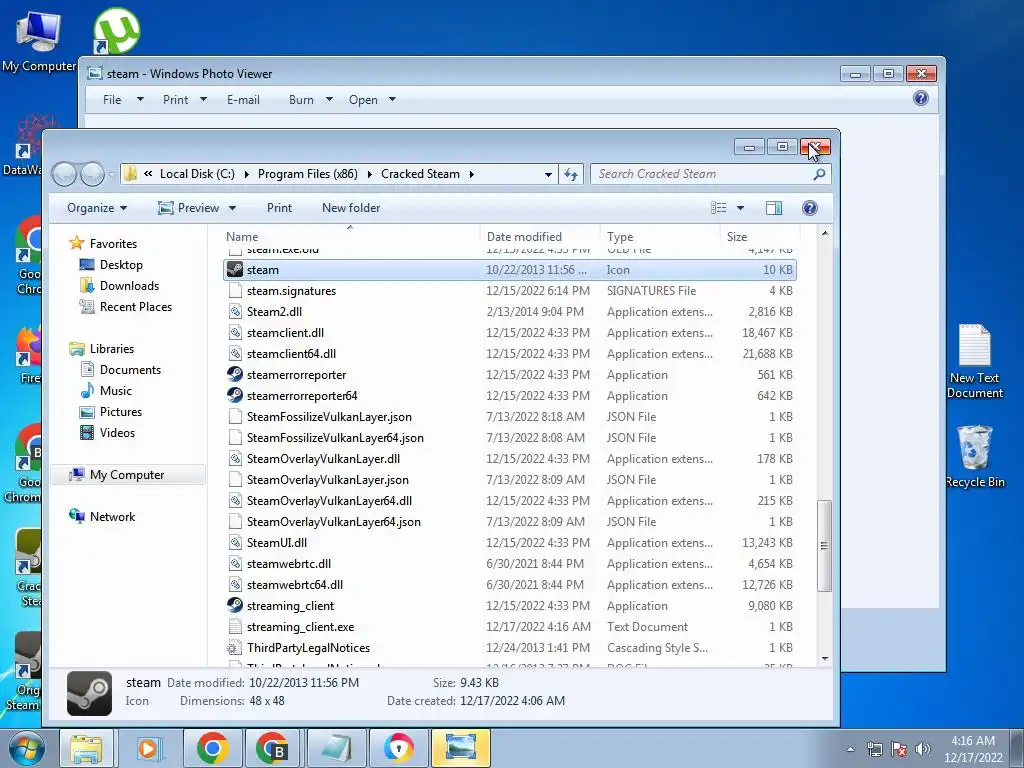Go forward with the forward arrow
The image size is (1024, 768).
point(92,174)
